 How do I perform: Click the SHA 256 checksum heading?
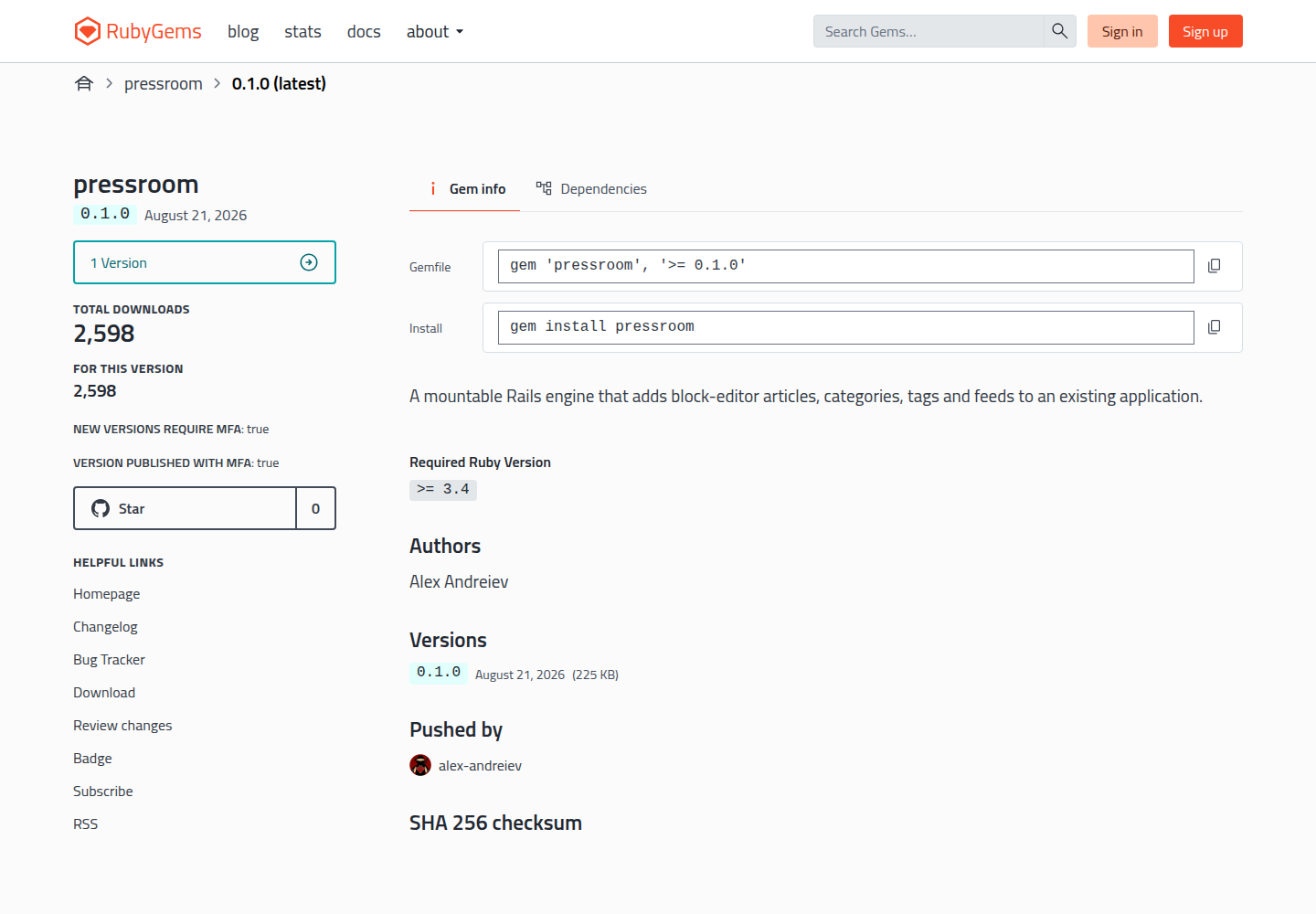[495, 824]
